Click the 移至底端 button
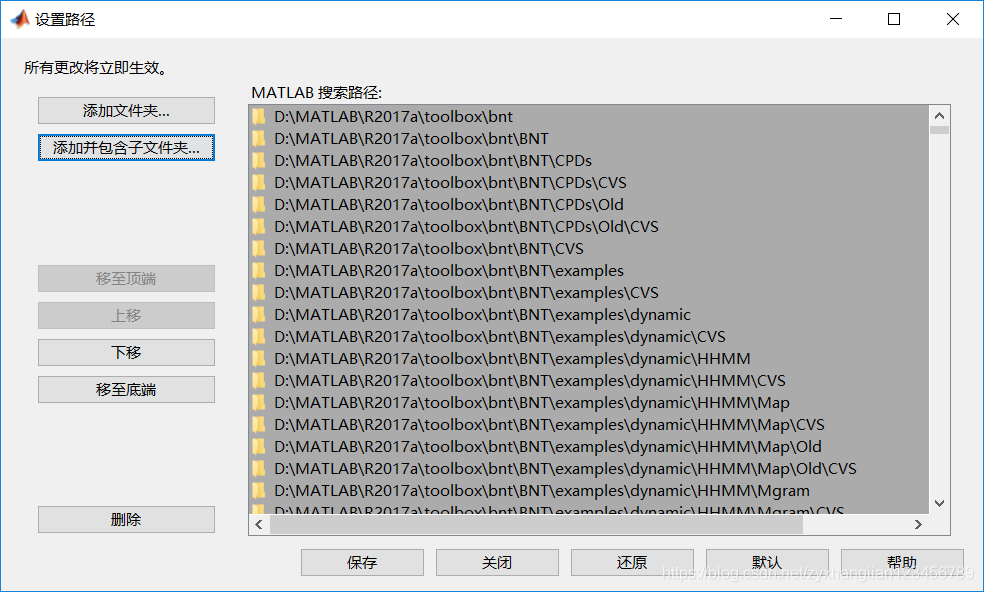This screenshot has width=984, height=592. click(126, 389)
